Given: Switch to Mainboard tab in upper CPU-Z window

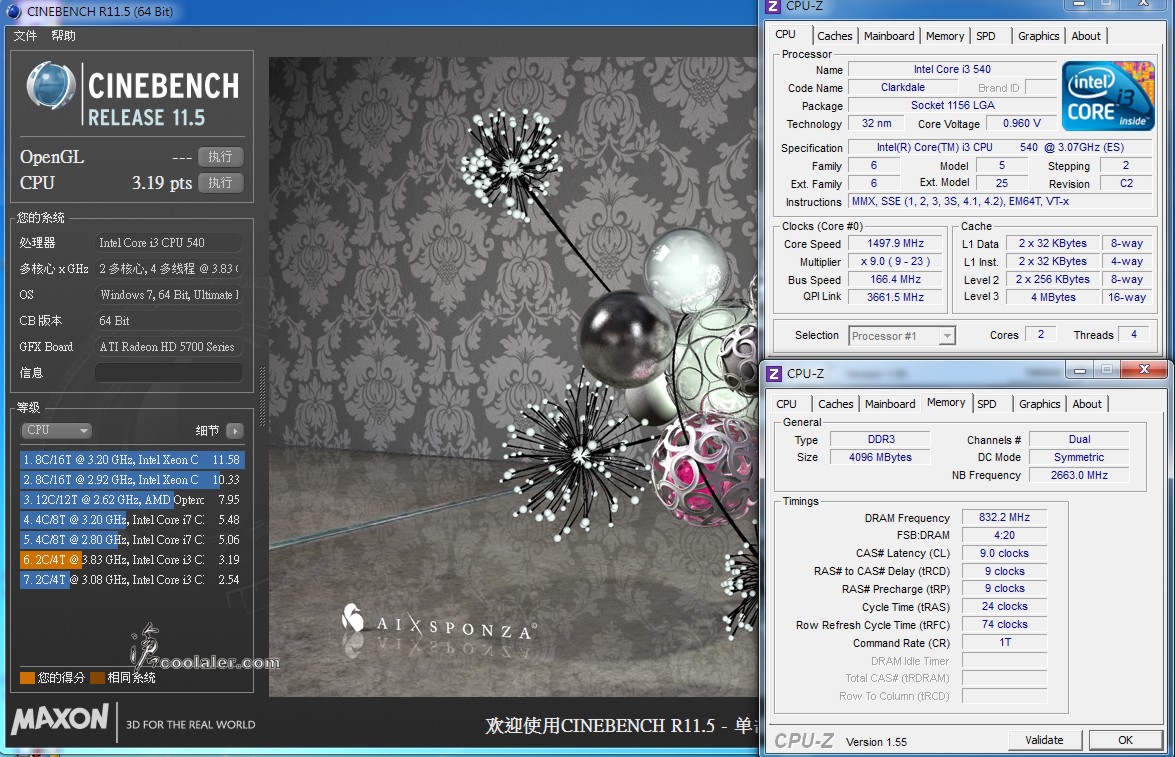Looking at the screenshot, I should click(x=889, y=36).
